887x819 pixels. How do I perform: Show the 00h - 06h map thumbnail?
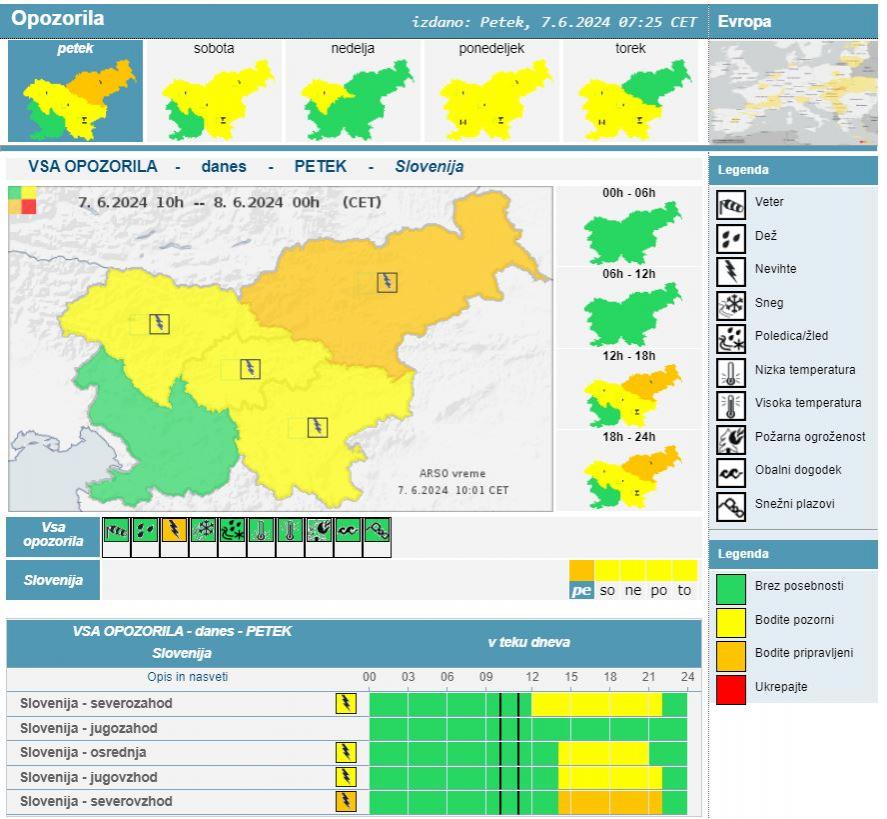point(632,227)
